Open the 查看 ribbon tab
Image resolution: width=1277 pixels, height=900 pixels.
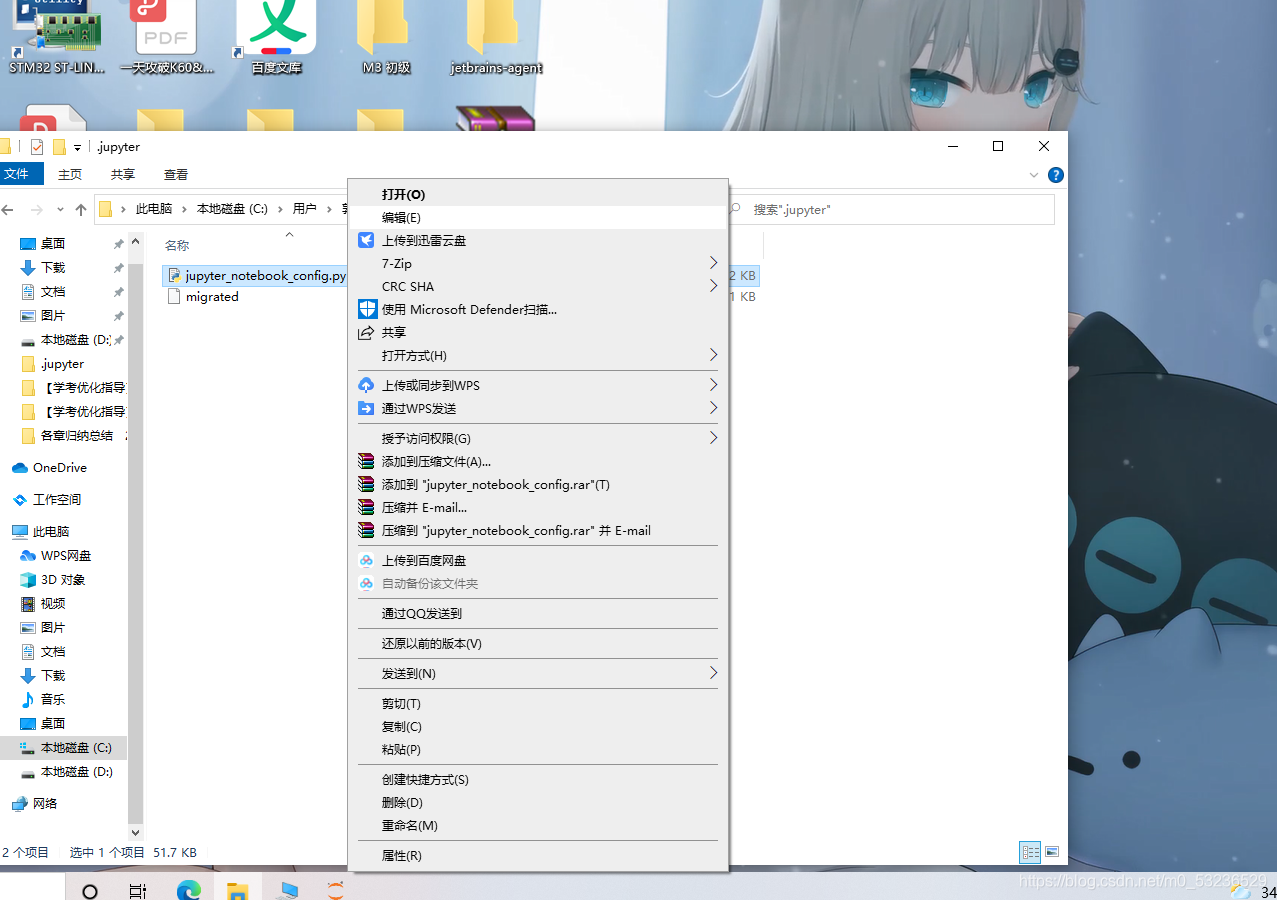[176, 174]
